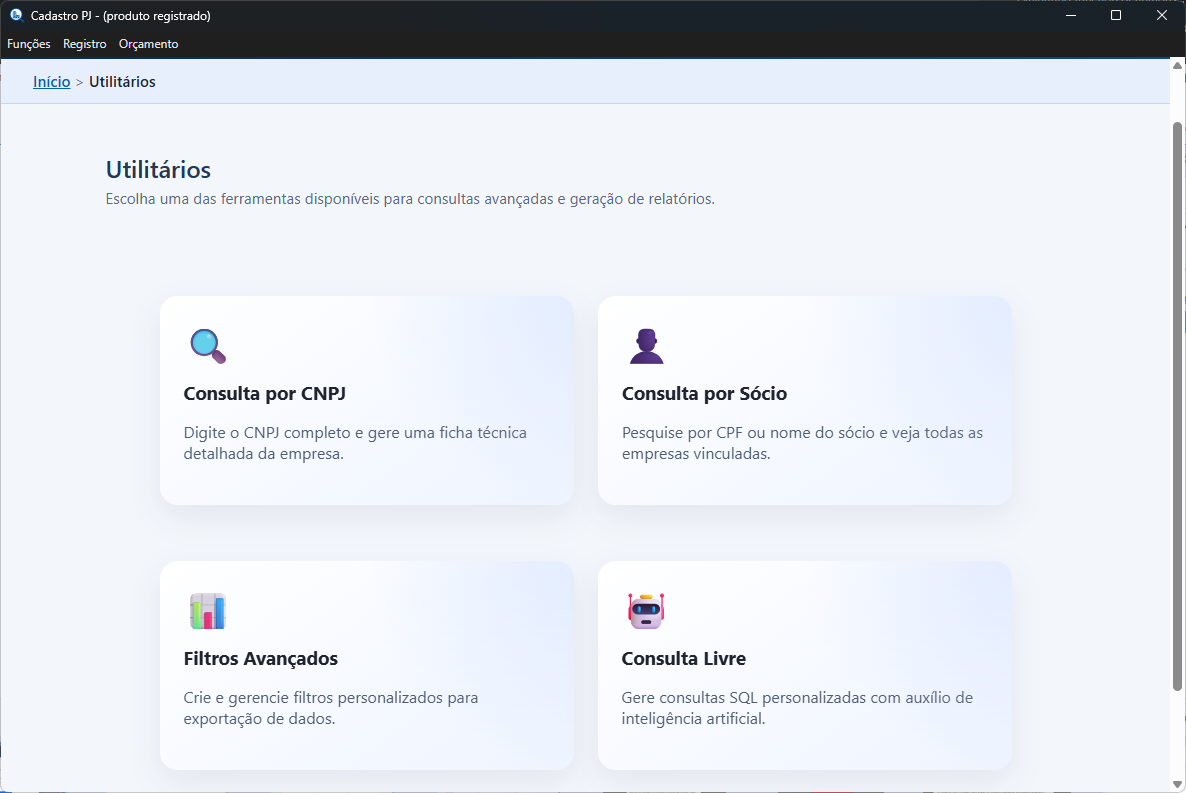
Task: Click the purple person icon for Sócio search
Action: 646,346
